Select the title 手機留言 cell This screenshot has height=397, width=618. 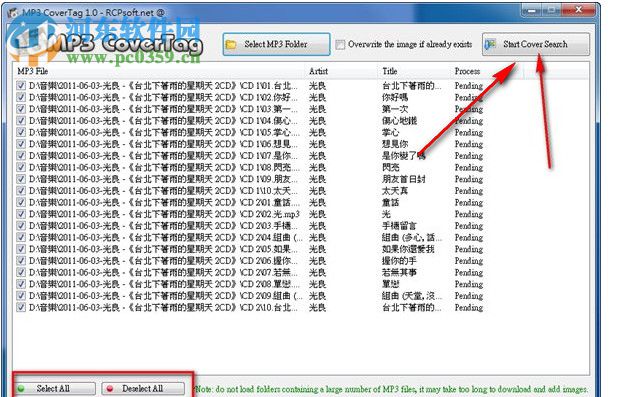[x=399, y=226]
